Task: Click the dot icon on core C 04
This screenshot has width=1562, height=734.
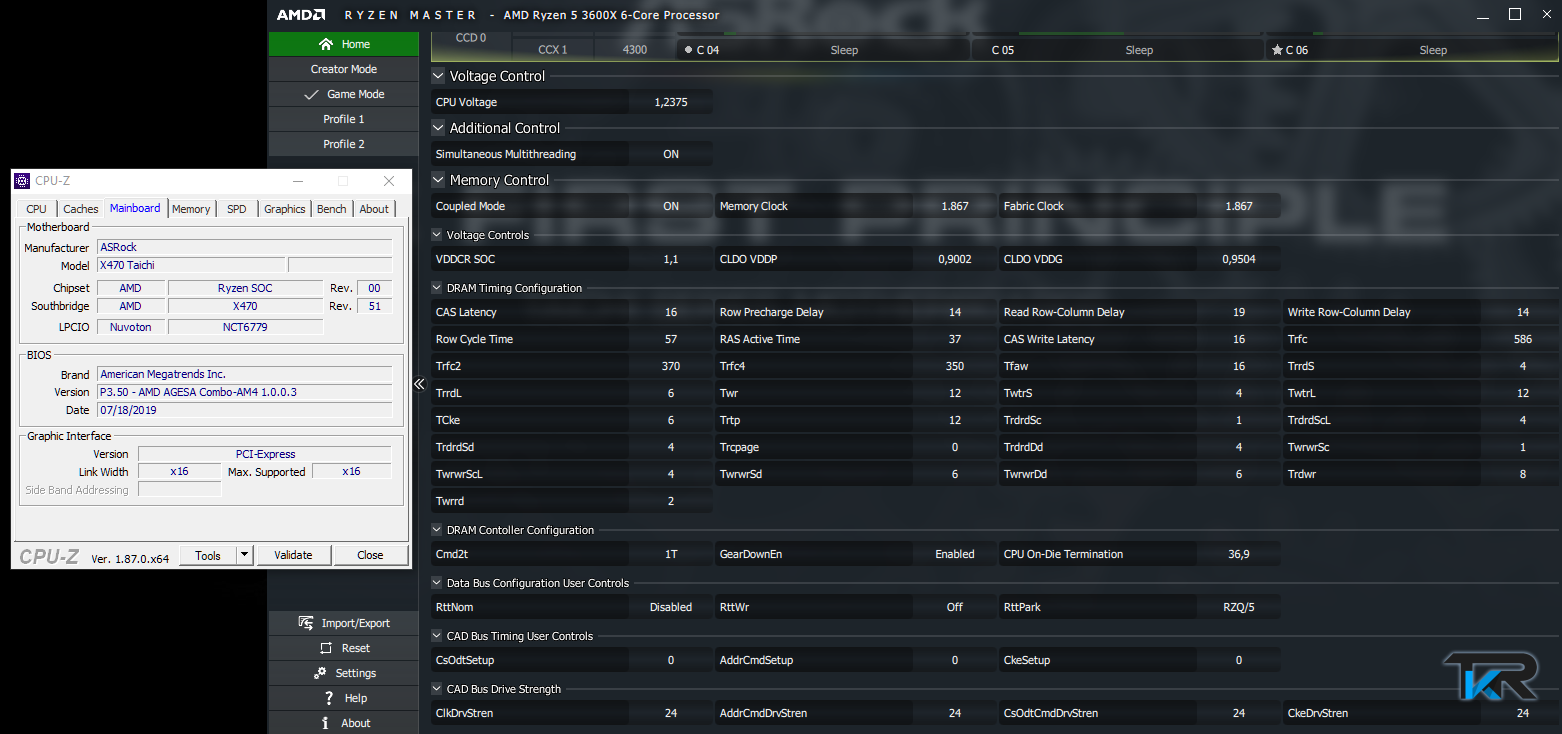Action: click(x=688, y=49)
